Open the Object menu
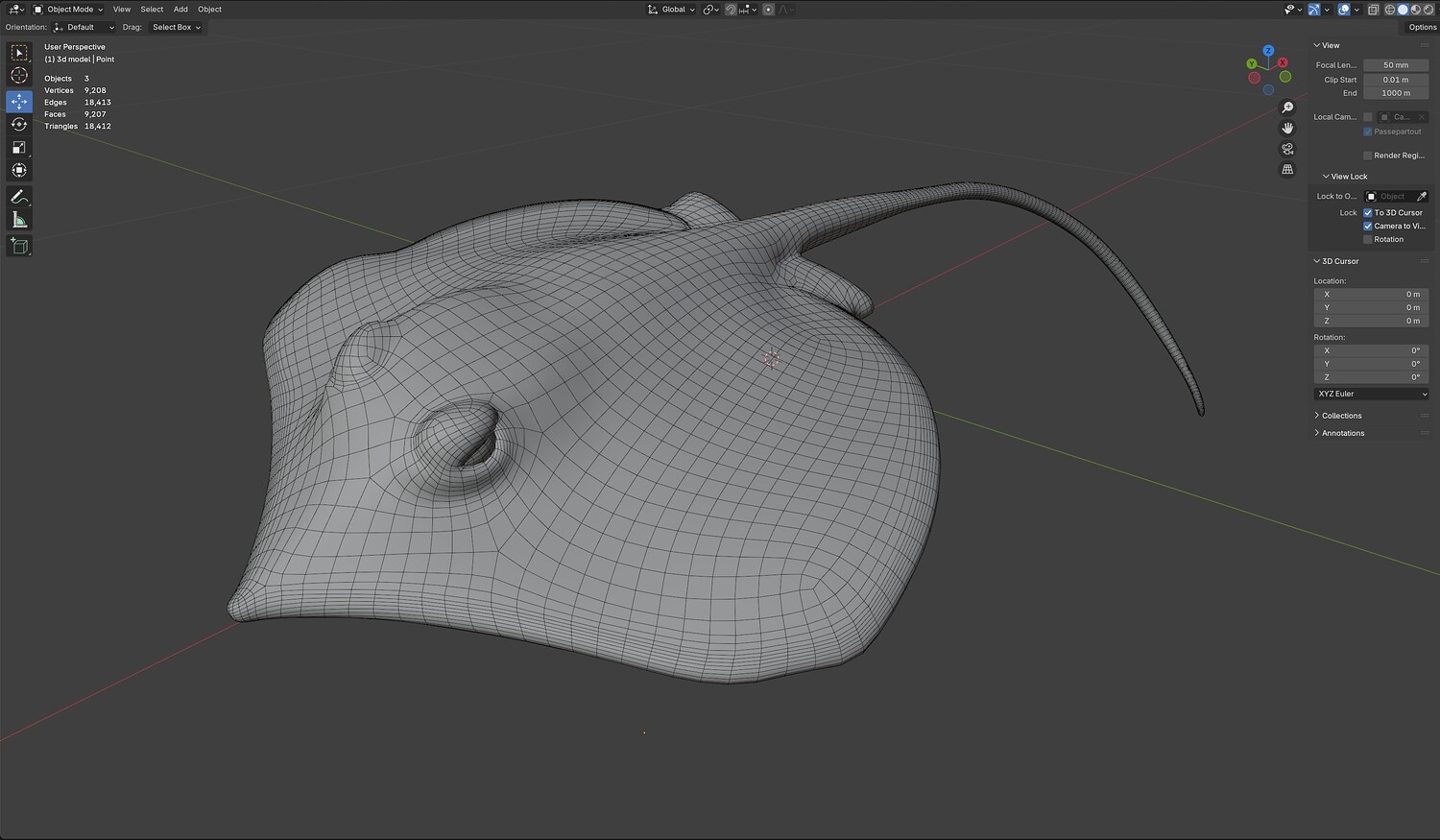This screenshot has width=1440, height=840. [209, 10]
